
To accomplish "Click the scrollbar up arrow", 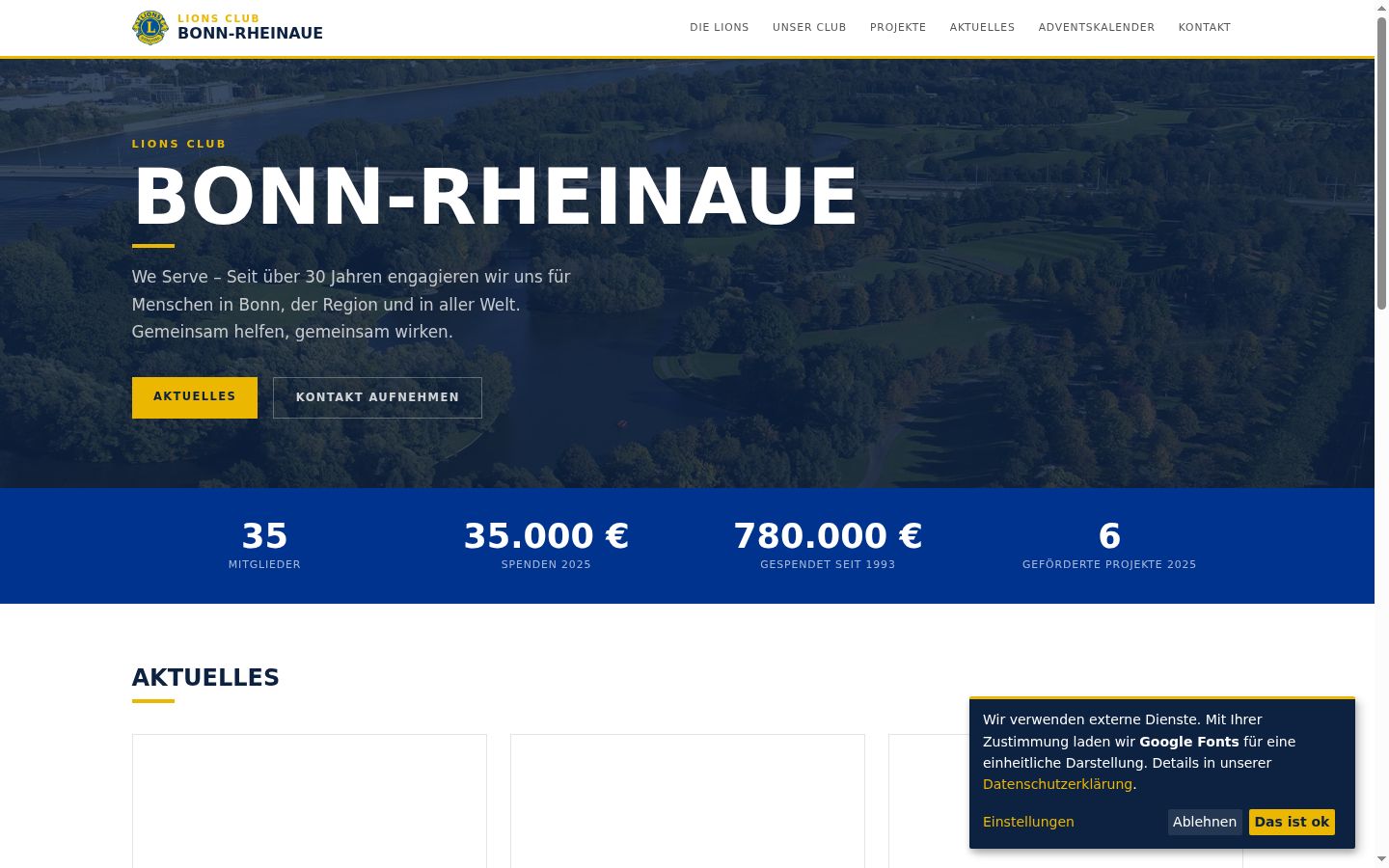I will click(x=1381, y=8).
